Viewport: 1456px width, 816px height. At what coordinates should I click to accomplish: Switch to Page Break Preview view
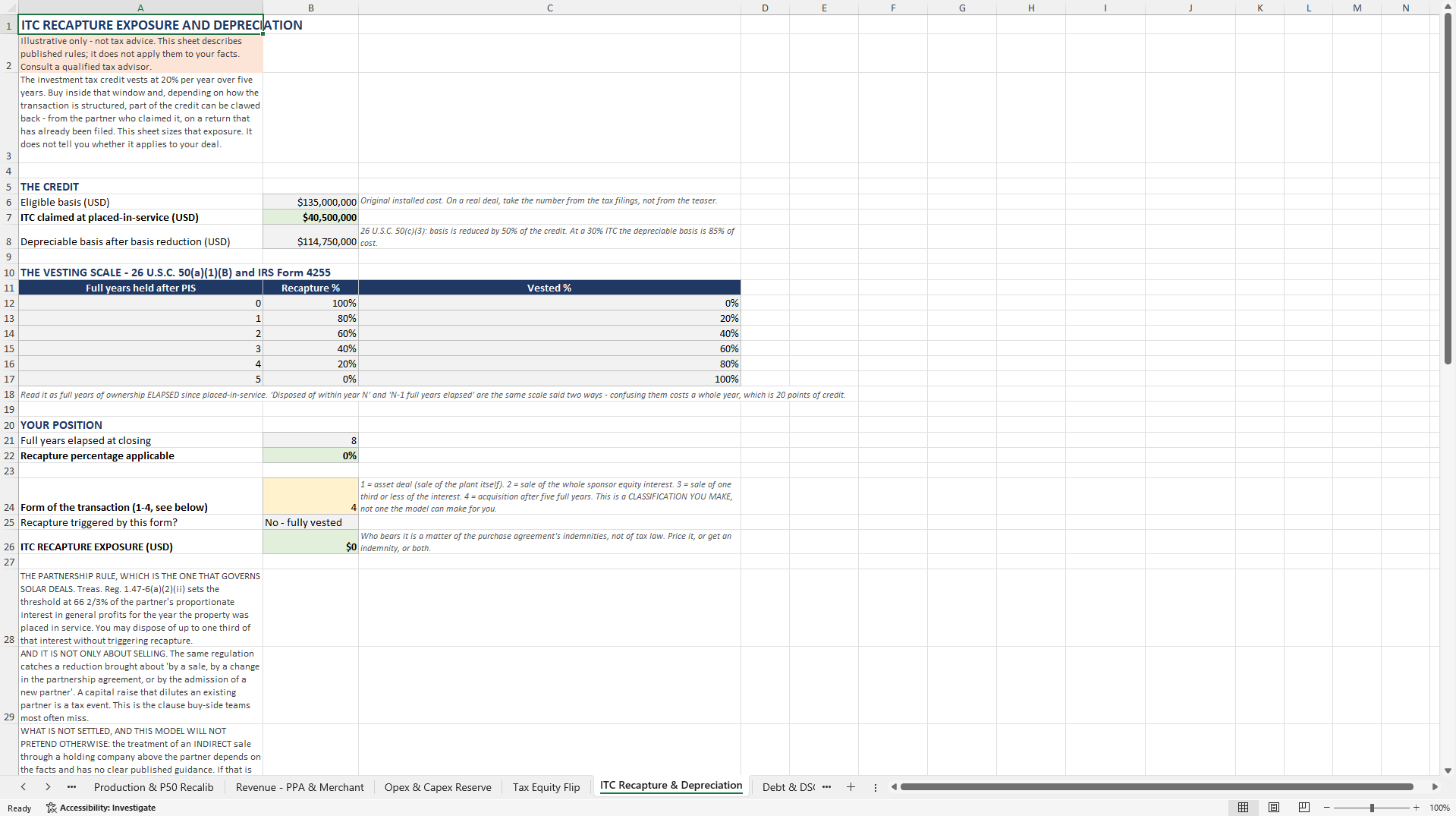point(1304,808)
